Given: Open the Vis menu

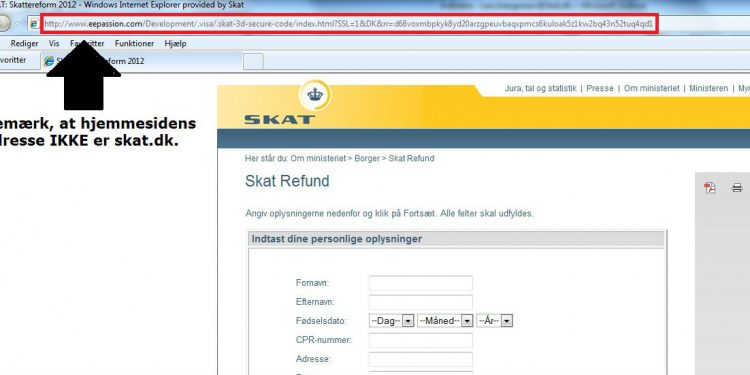Looking at the screenshot, I should 54,44.
